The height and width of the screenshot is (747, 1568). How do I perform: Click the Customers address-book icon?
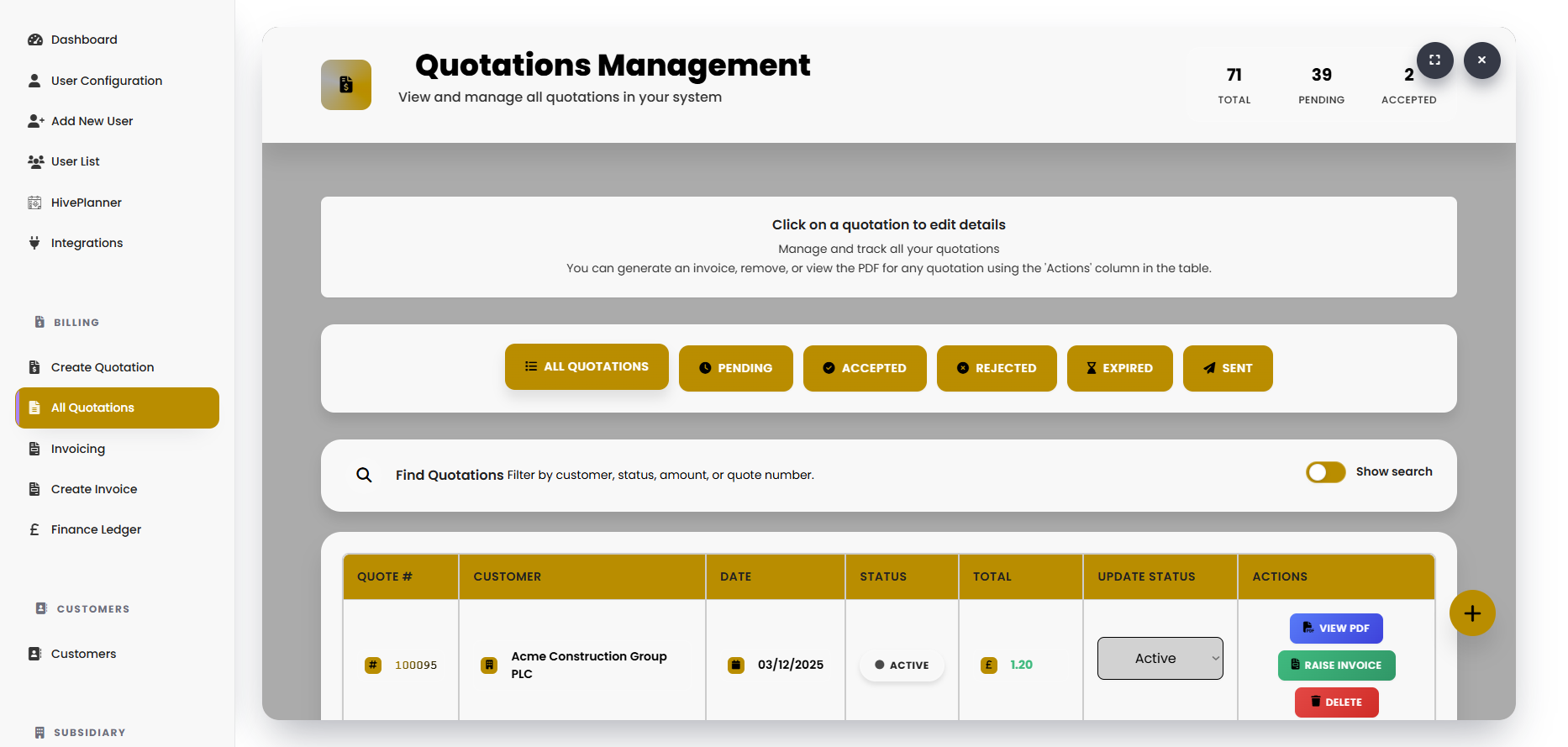(34, 654)
